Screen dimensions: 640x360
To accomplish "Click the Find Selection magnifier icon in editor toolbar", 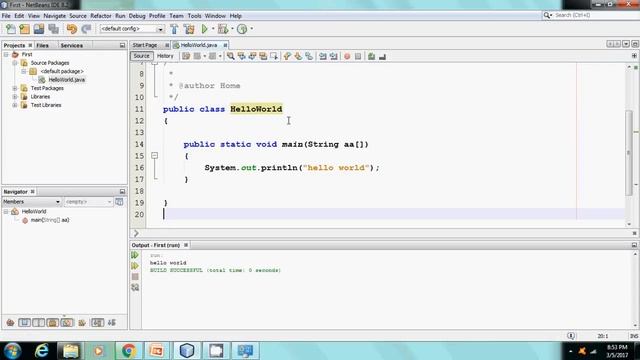I will pyautogui.click(x=231, y=56).
